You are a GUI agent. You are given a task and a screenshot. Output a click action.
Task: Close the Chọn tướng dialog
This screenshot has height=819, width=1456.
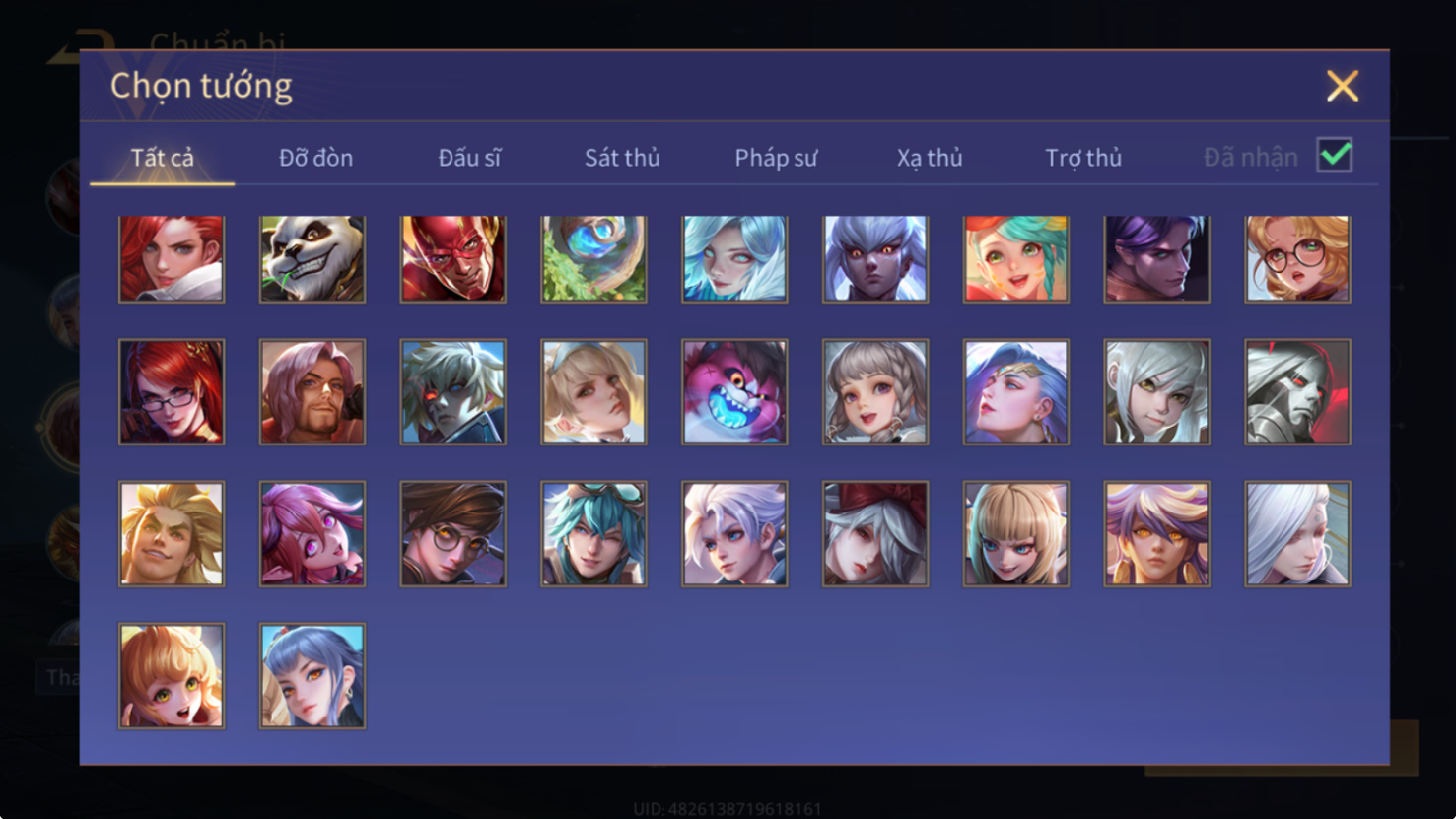pos(1343,86)
